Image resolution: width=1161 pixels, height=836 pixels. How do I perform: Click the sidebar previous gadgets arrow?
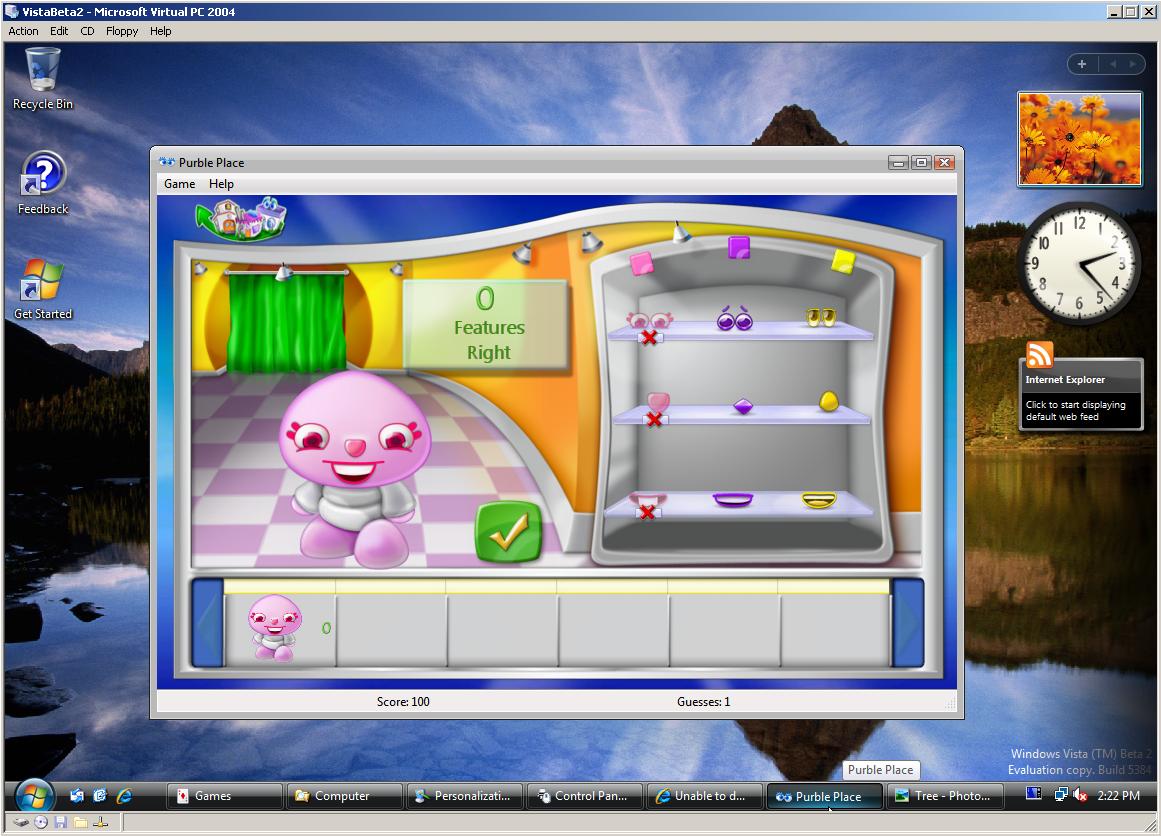(x=1113, y=64)
